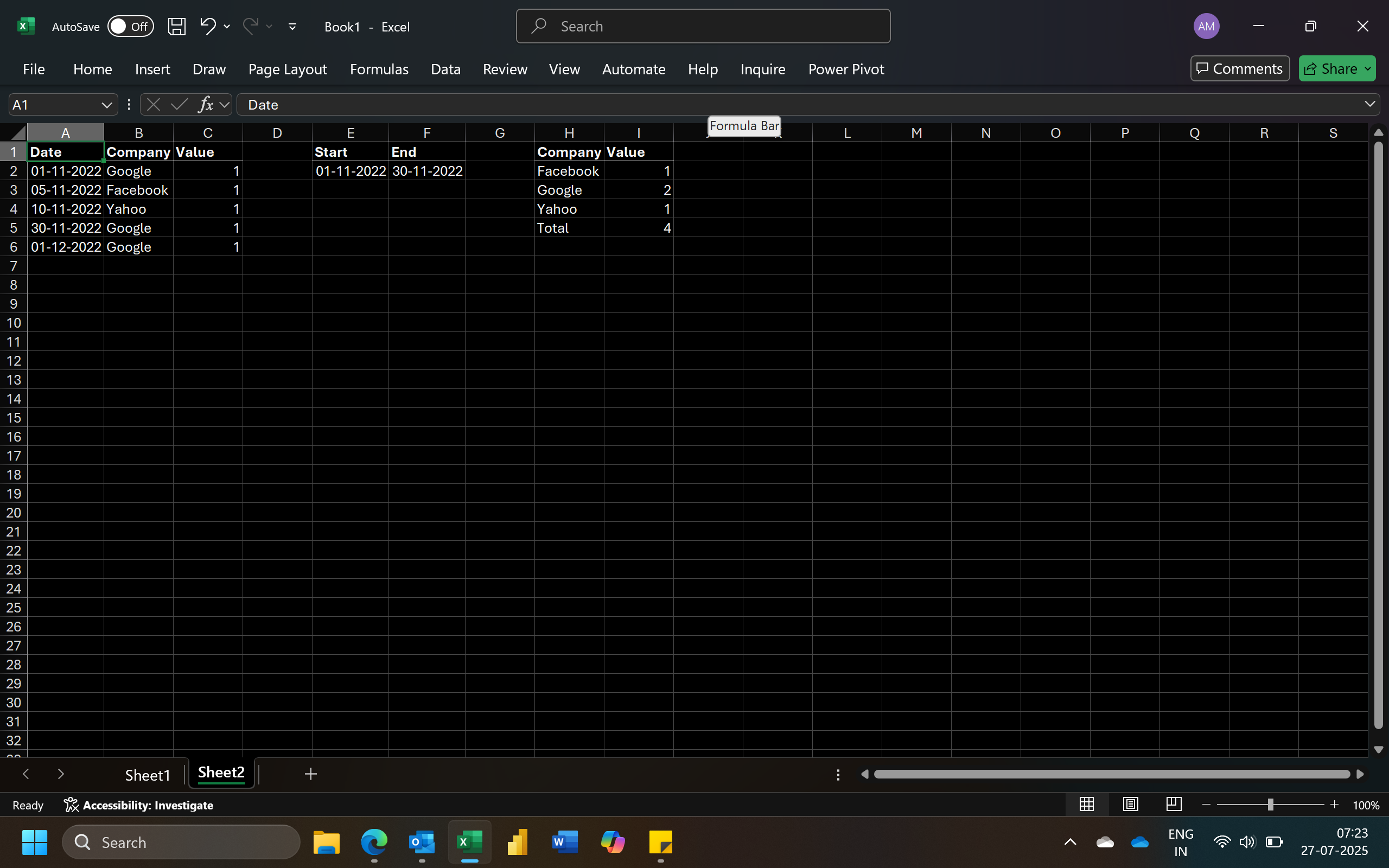Open the Customize Quick Access Toolbar dropdown
This screenshot has height=868, width=1389.
pyautogui.click(x=292, y=27)
